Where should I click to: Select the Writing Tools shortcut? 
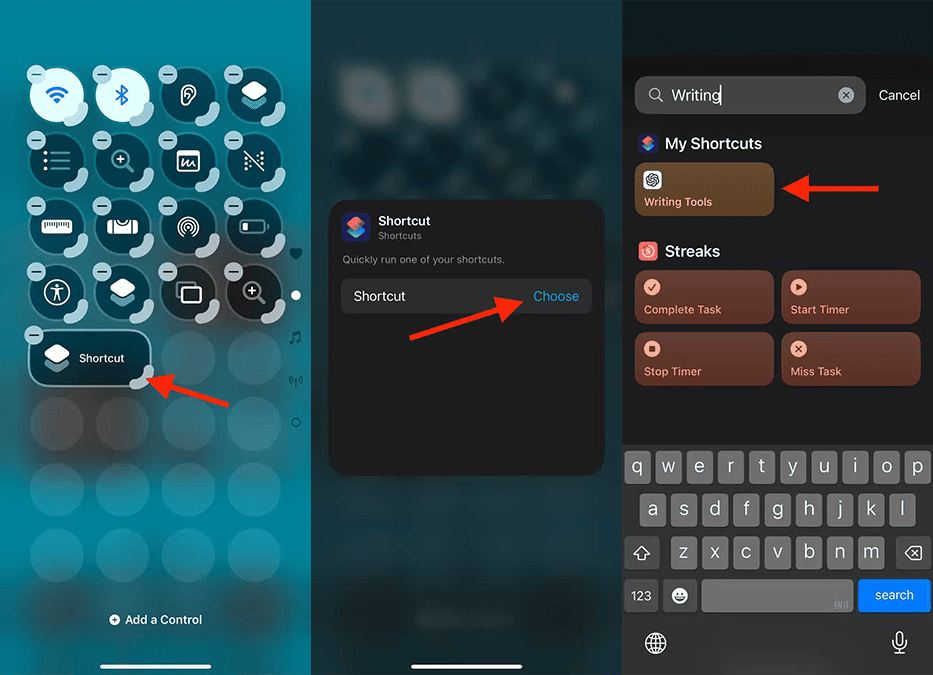click(705, 189)
